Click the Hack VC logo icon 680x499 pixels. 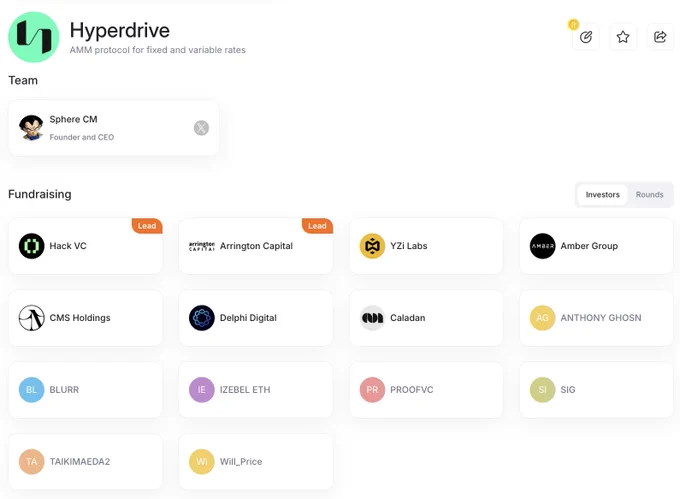(x=32, y=246)
